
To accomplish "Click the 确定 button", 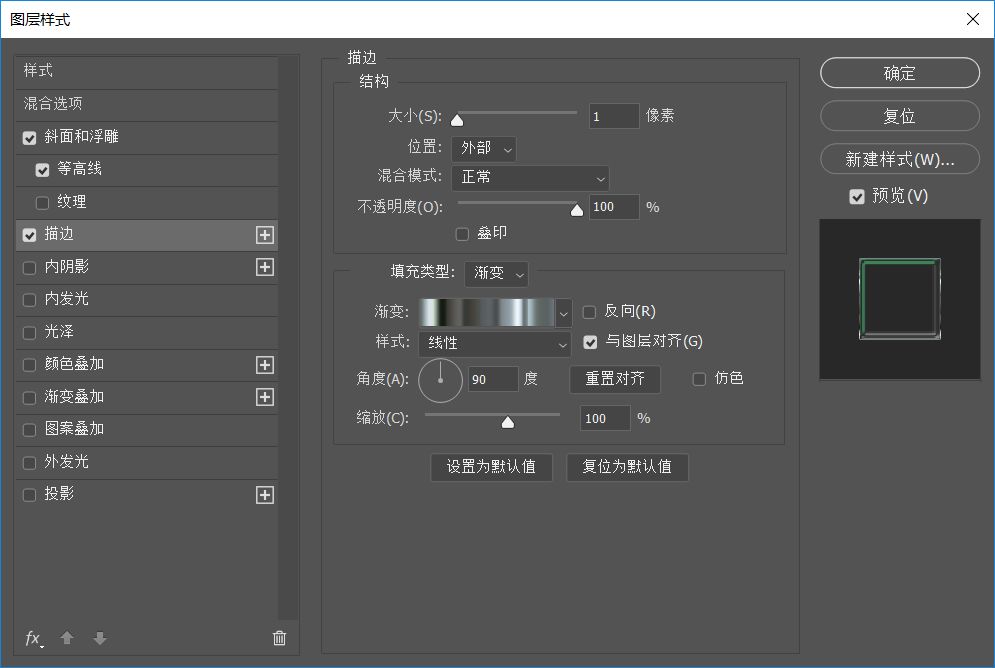I will coord(899,73).
